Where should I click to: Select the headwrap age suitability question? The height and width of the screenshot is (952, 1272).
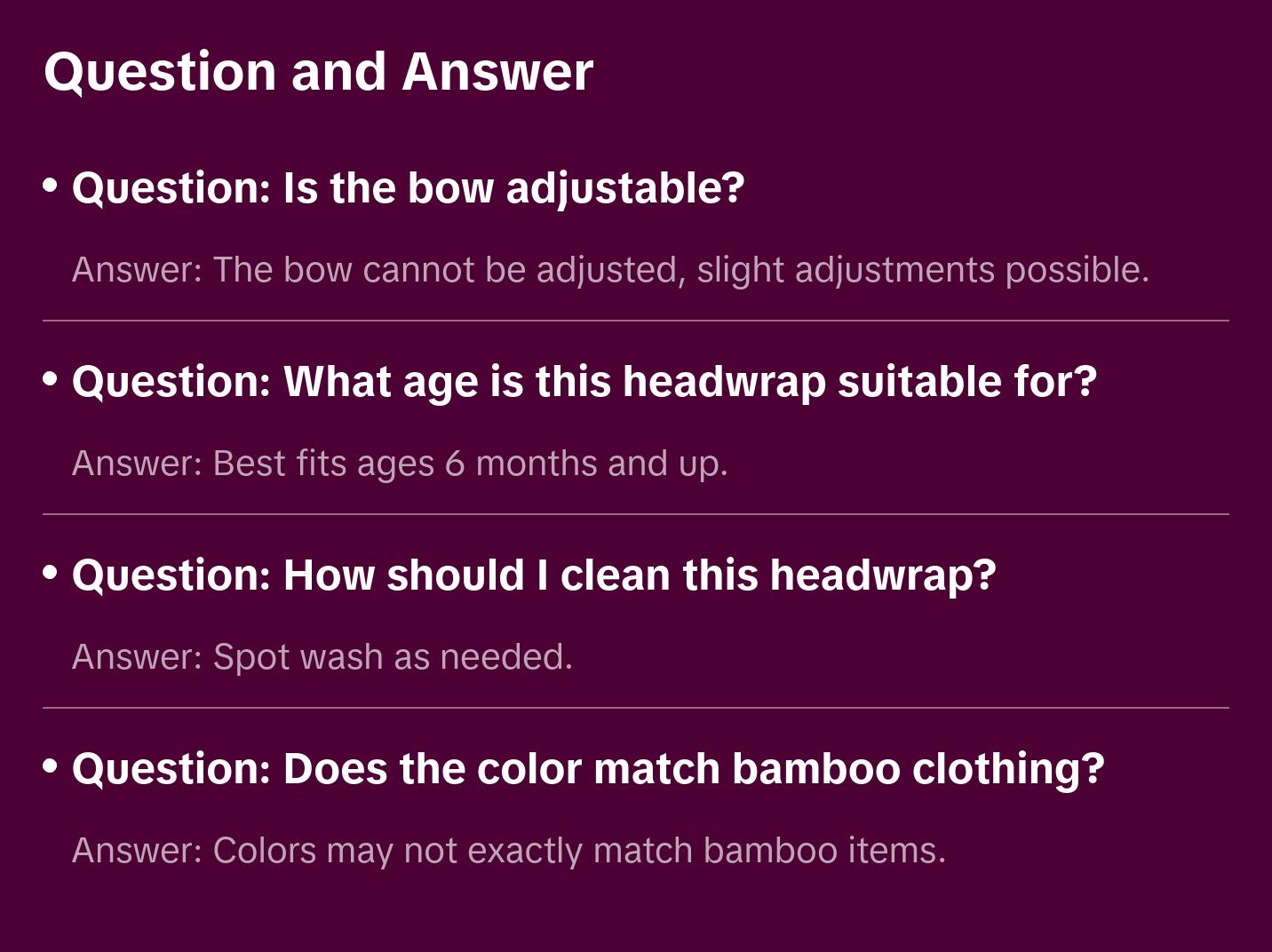click(584, 382)
